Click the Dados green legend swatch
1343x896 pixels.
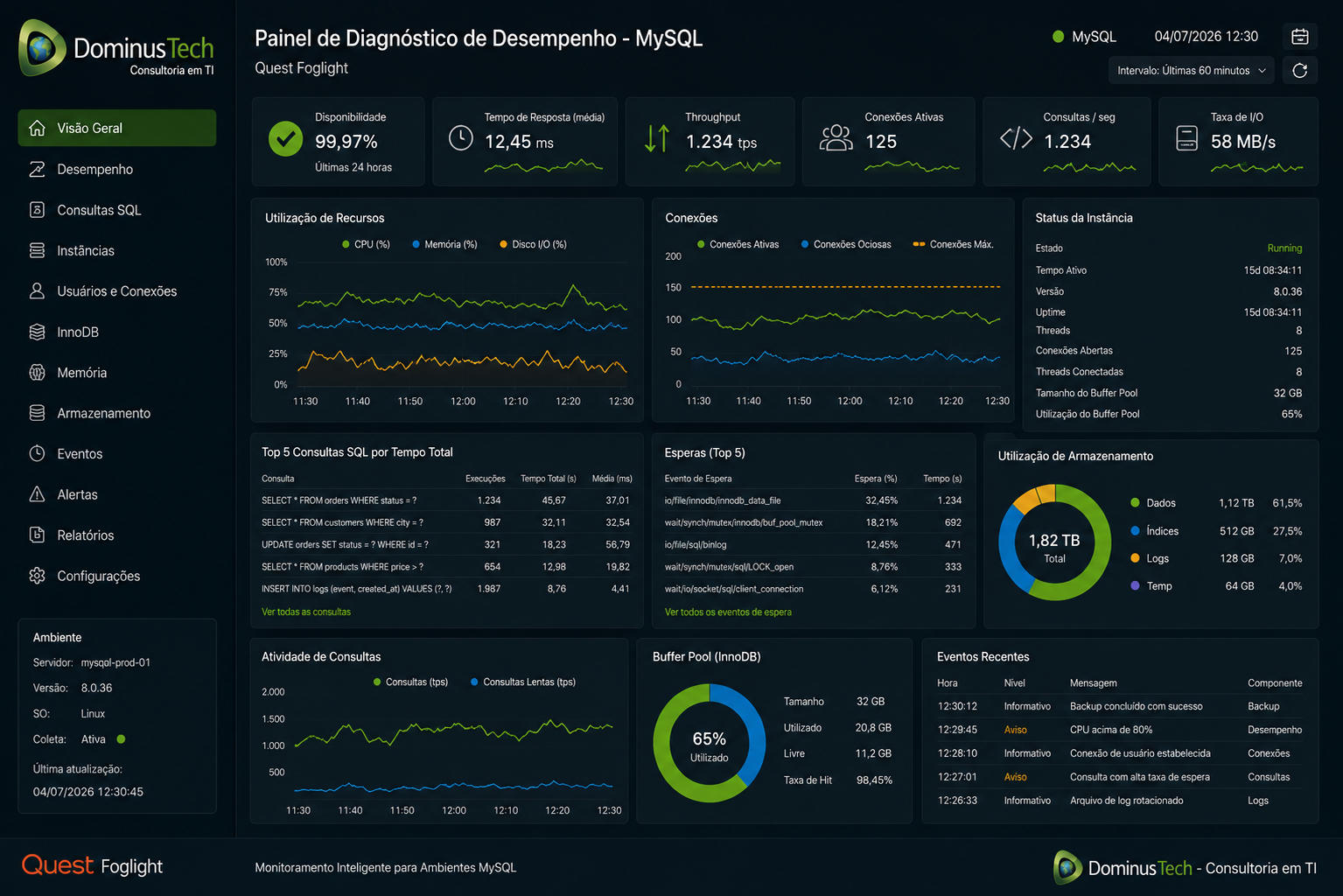coord(1135,503)
